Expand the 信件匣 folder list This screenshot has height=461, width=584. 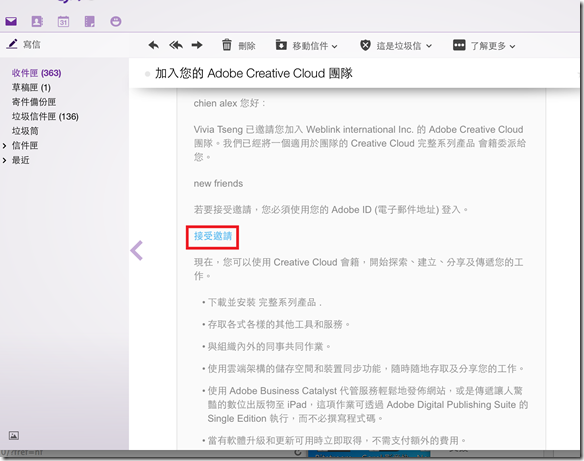[x=4, y=146]
